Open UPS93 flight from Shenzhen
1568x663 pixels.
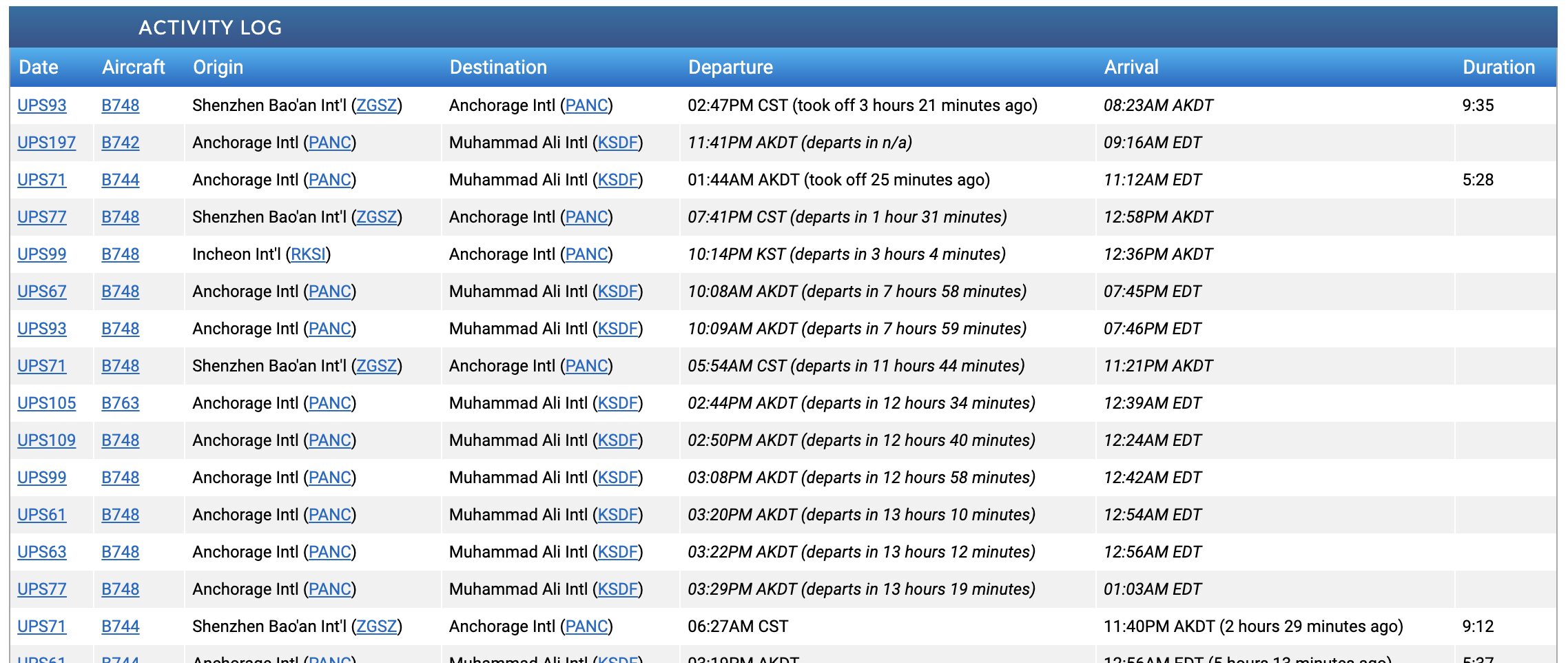pyautogui.click(x=41, y=105)
